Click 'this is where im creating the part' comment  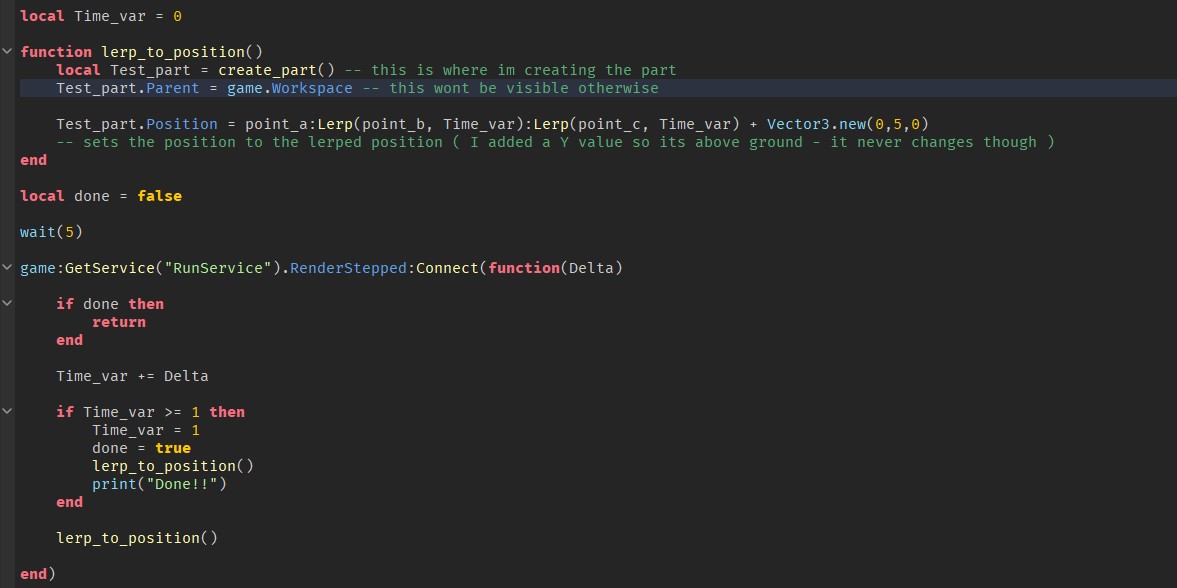point(510,70)
